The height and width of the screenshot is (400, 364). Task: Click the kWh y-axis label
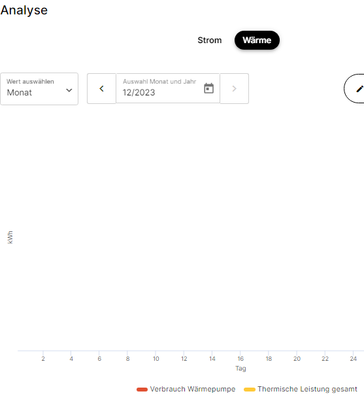click(10, 237)
